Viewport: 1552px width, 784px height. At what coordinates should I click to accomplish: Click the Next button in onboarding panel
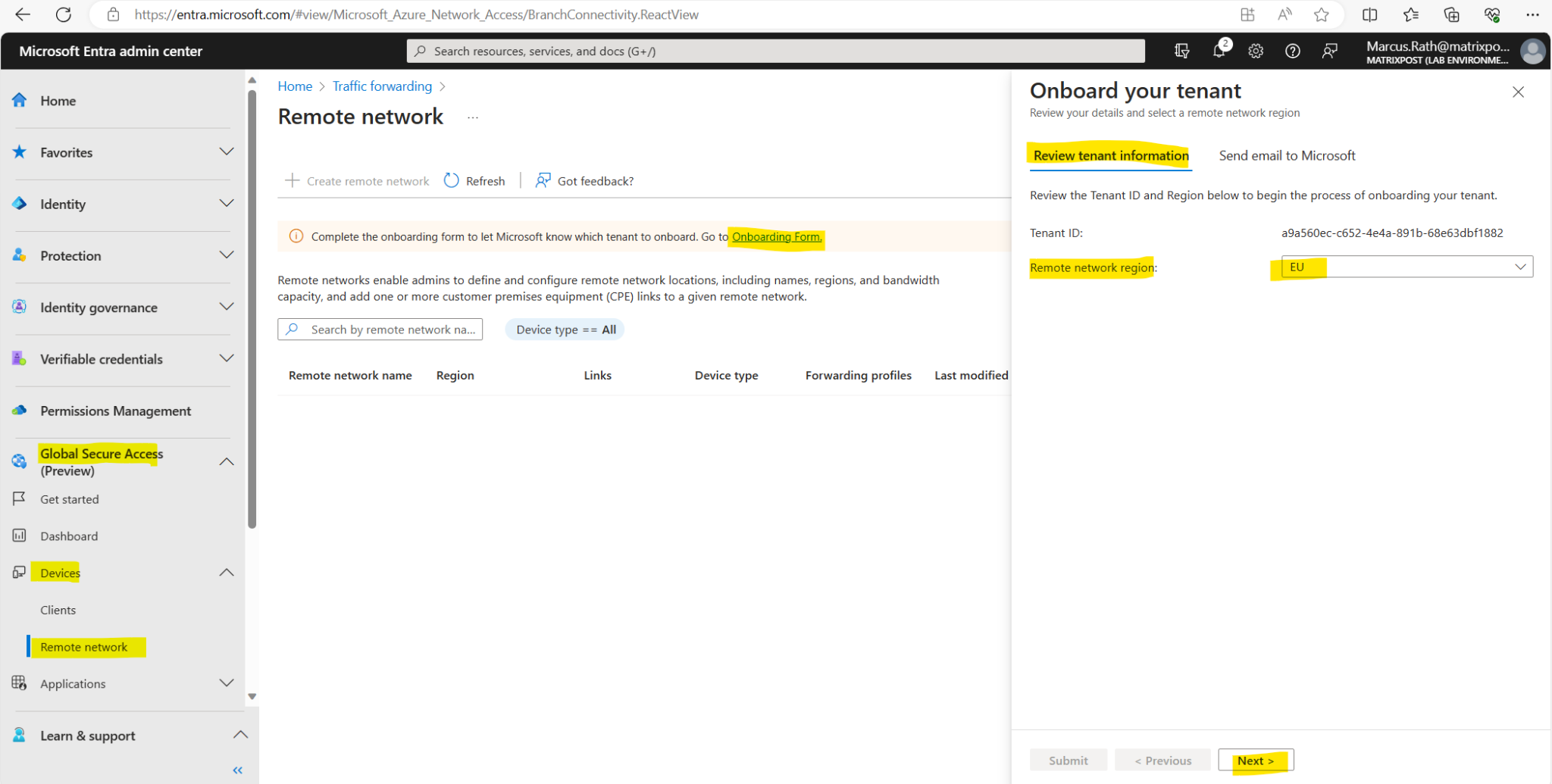pos(1254,760)
